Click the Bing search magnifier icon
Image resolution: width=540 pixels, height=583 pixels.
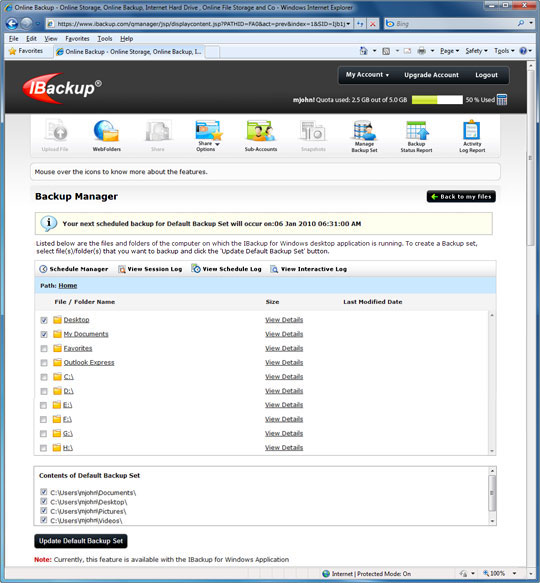(x=521, y=23)
